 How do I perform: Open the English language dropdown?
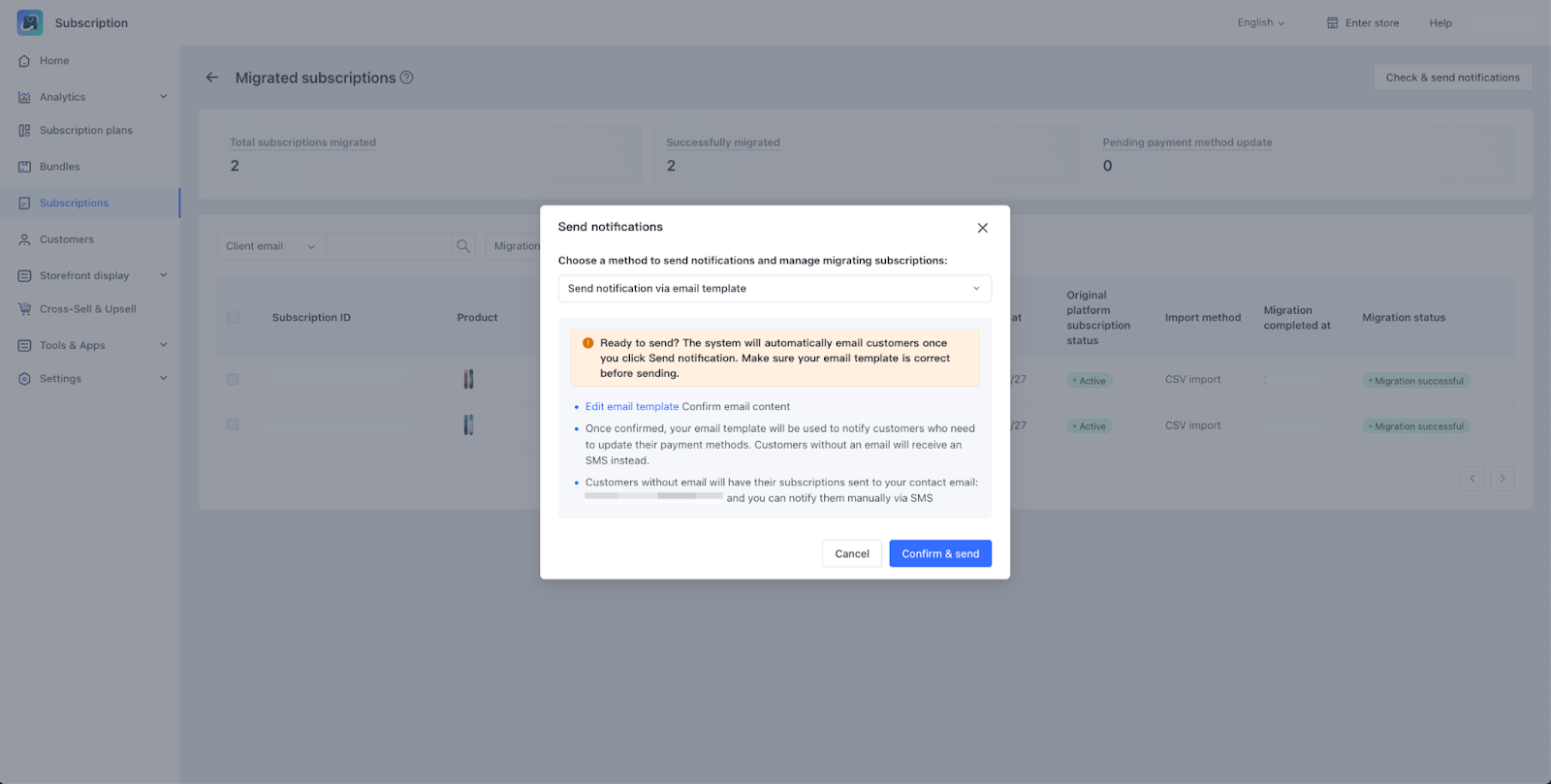coord(1260,23)
